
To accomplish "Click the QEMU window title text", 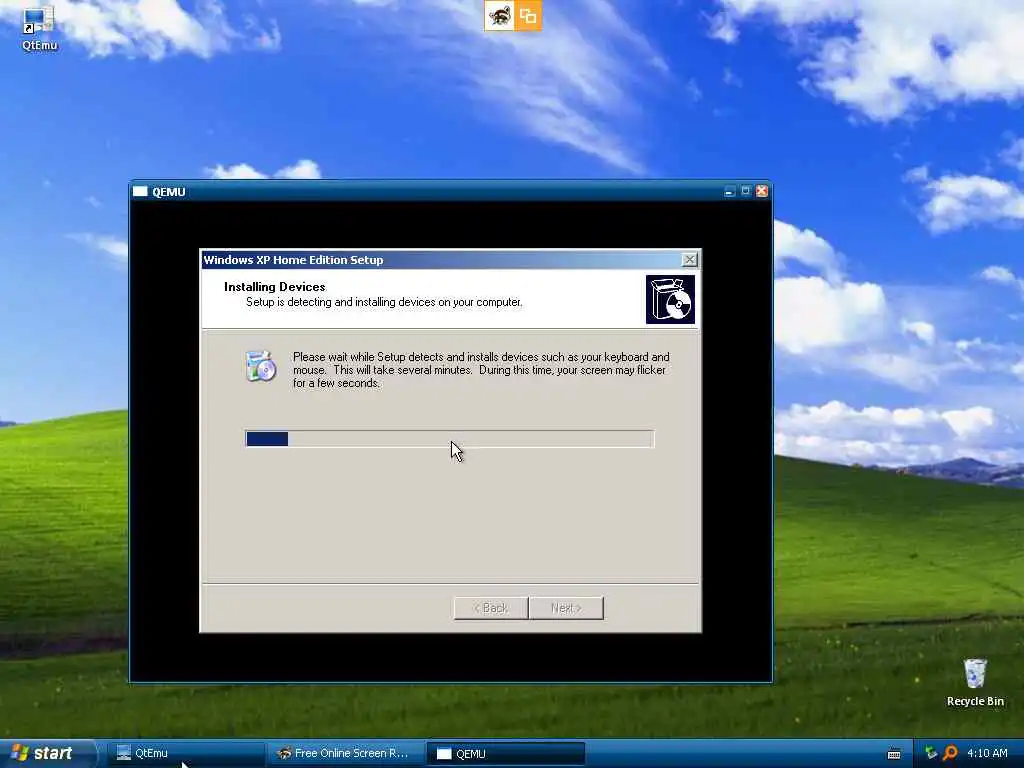I will (168, 192).
